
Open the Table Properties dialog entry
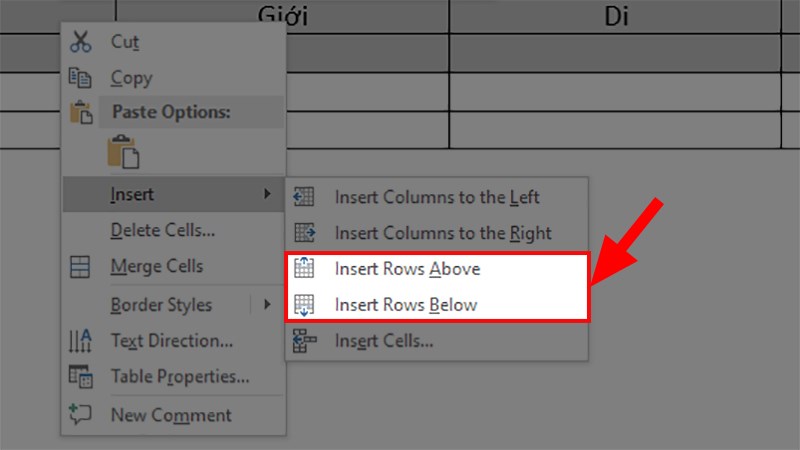[x=180, y=377]
